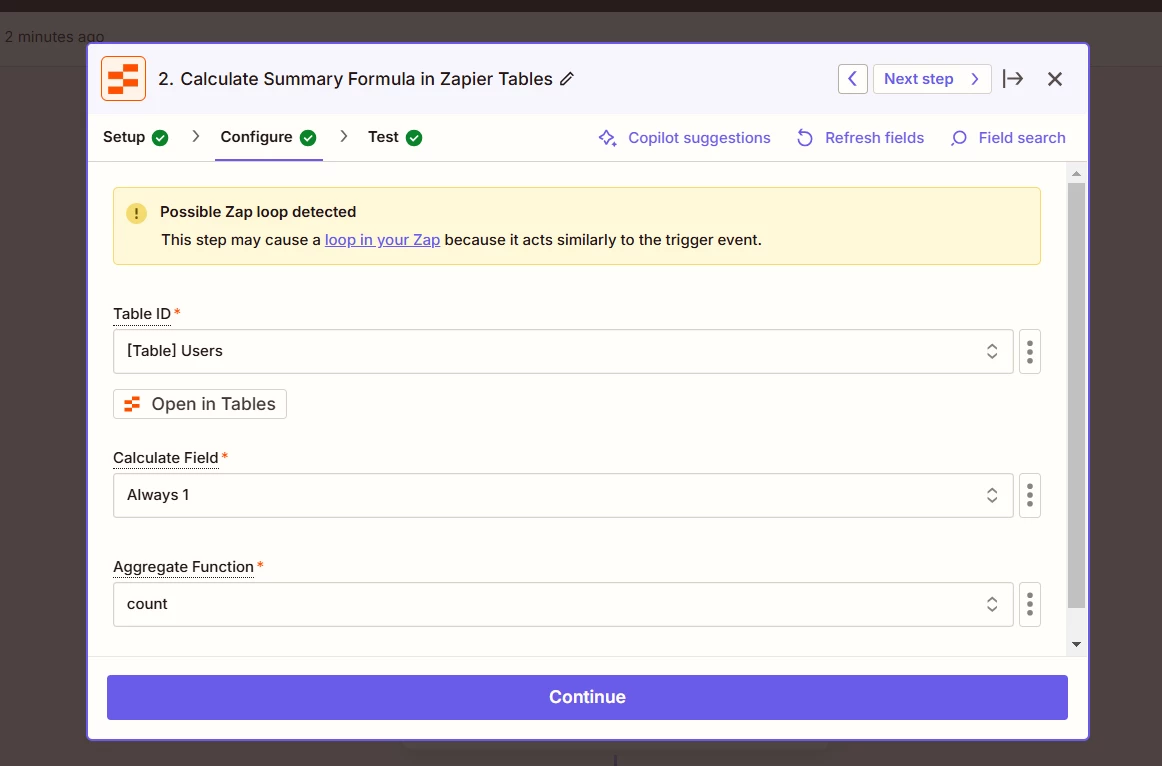This screenshot has height=766, width=1162.
Task: Click the Aggregate Function label
Action: click(x=183, y=567)
